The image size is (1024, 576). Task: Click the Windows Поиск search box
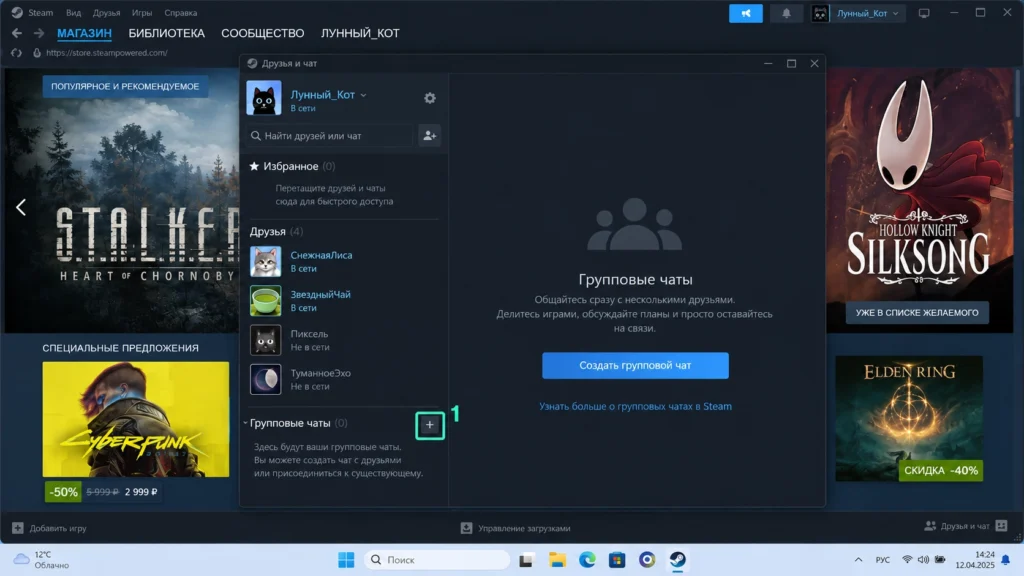(x=437, y=560)
